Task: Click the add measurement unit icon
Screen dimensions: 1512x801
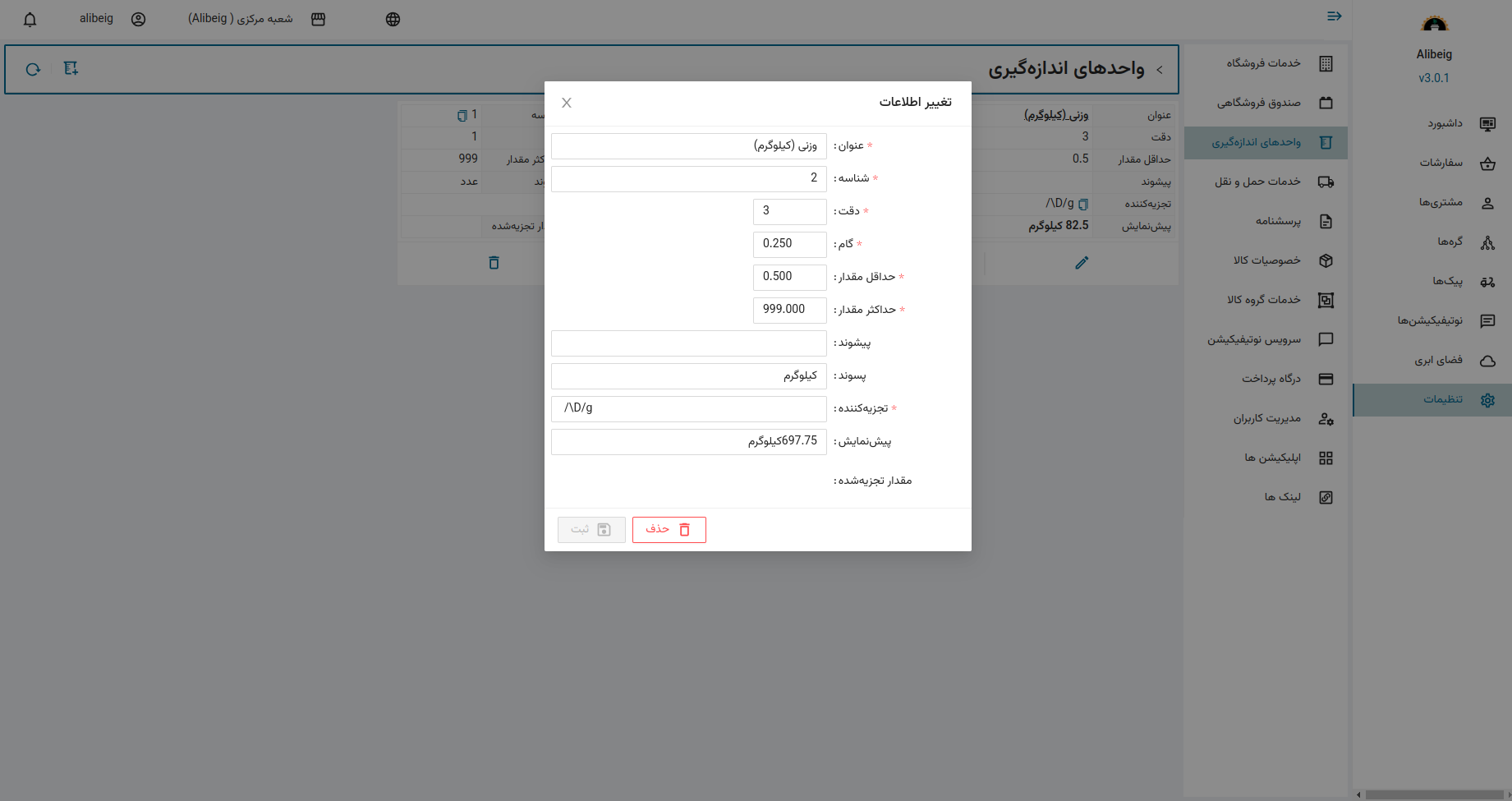Action: [71, 69]
